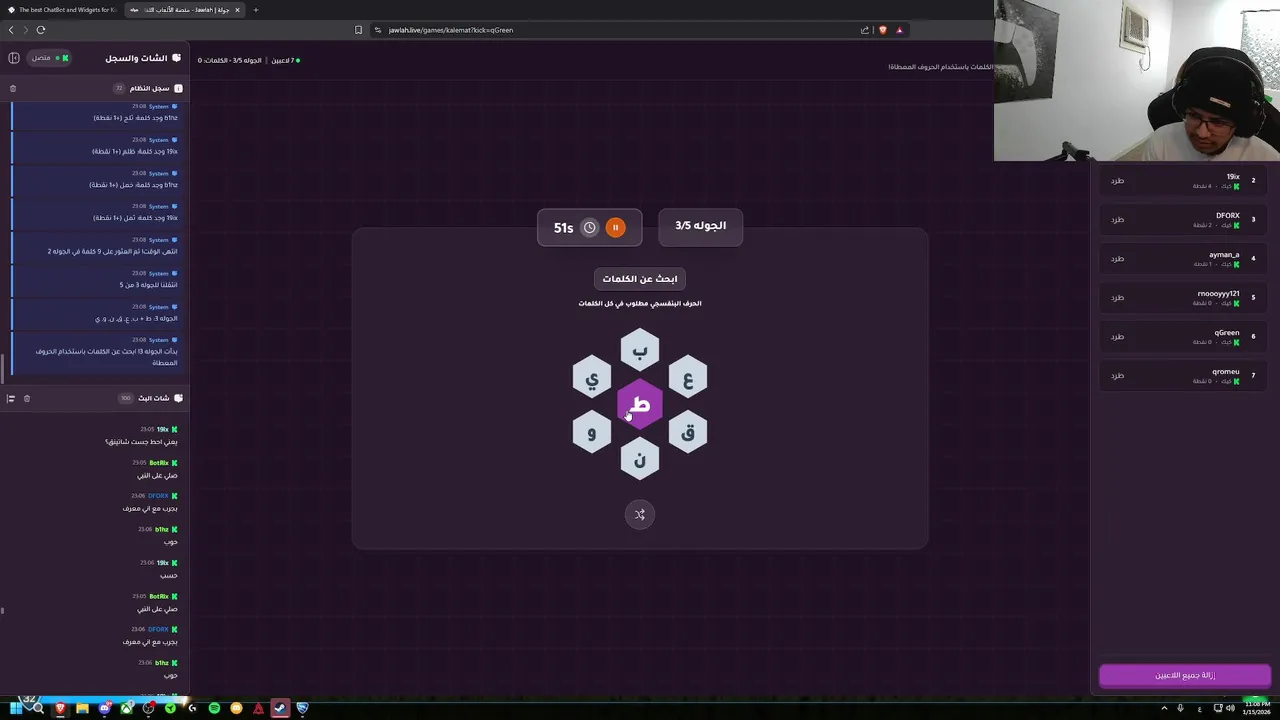Click the stream chat header chat icon
1280x720 pixels.
click(x=178, y=398)
